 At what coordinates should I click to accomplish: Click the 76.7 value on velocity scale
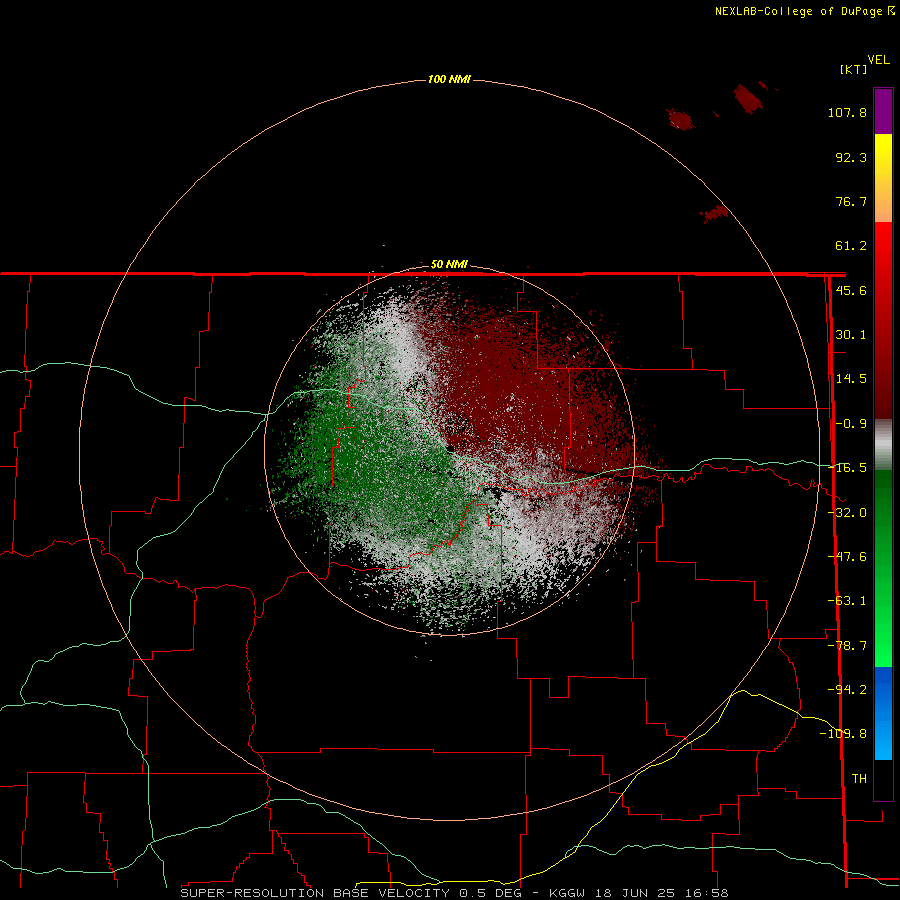tap(851, 201)
